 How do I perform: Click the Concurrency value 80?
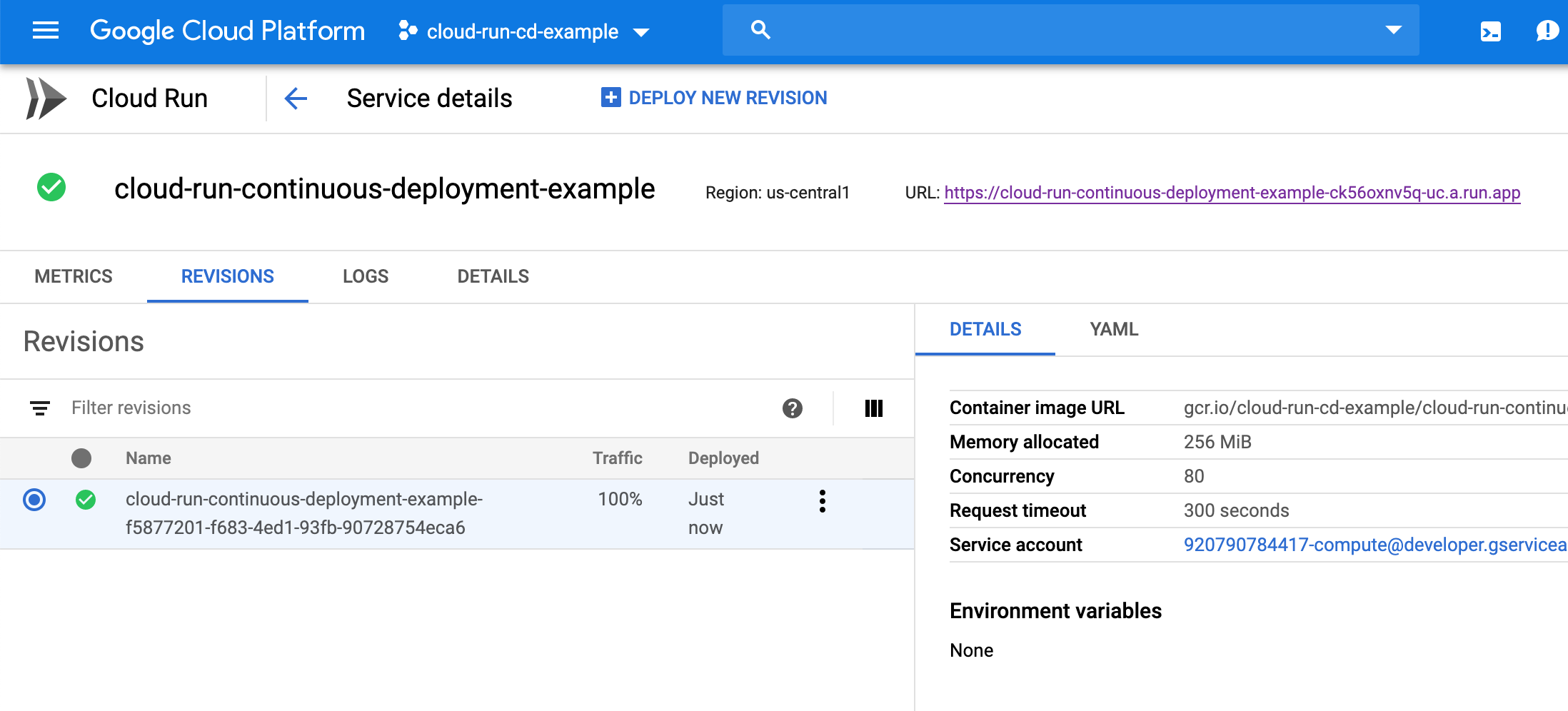1194,476
